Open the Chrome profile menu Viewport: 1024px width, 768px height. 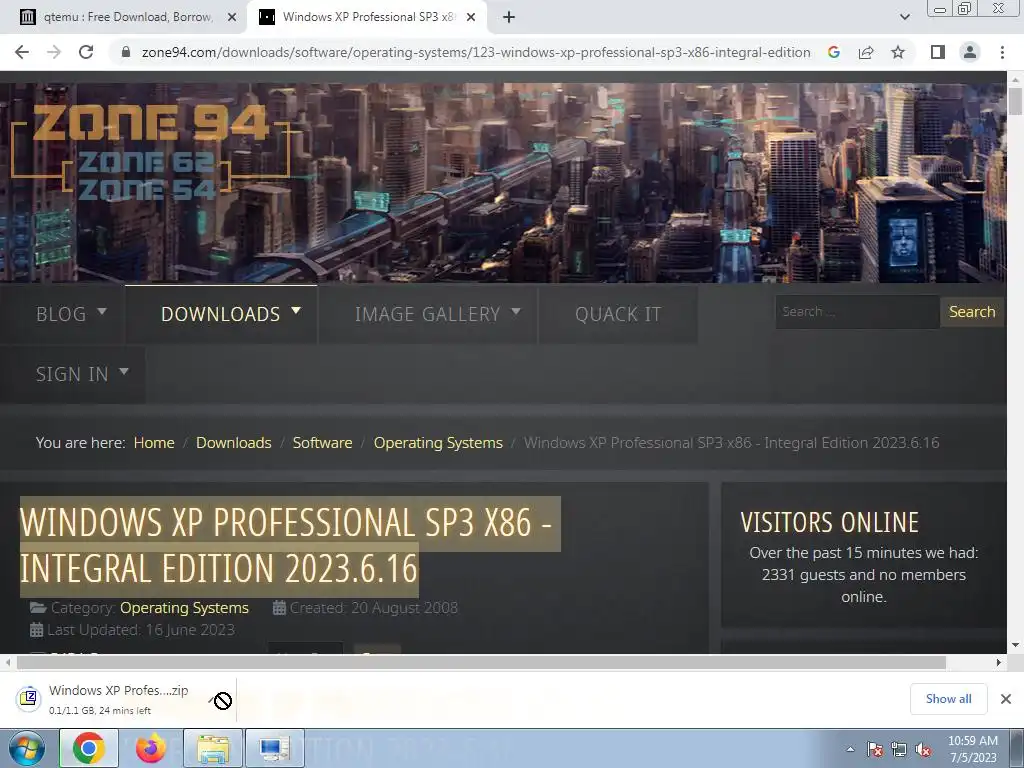(970, 52)
